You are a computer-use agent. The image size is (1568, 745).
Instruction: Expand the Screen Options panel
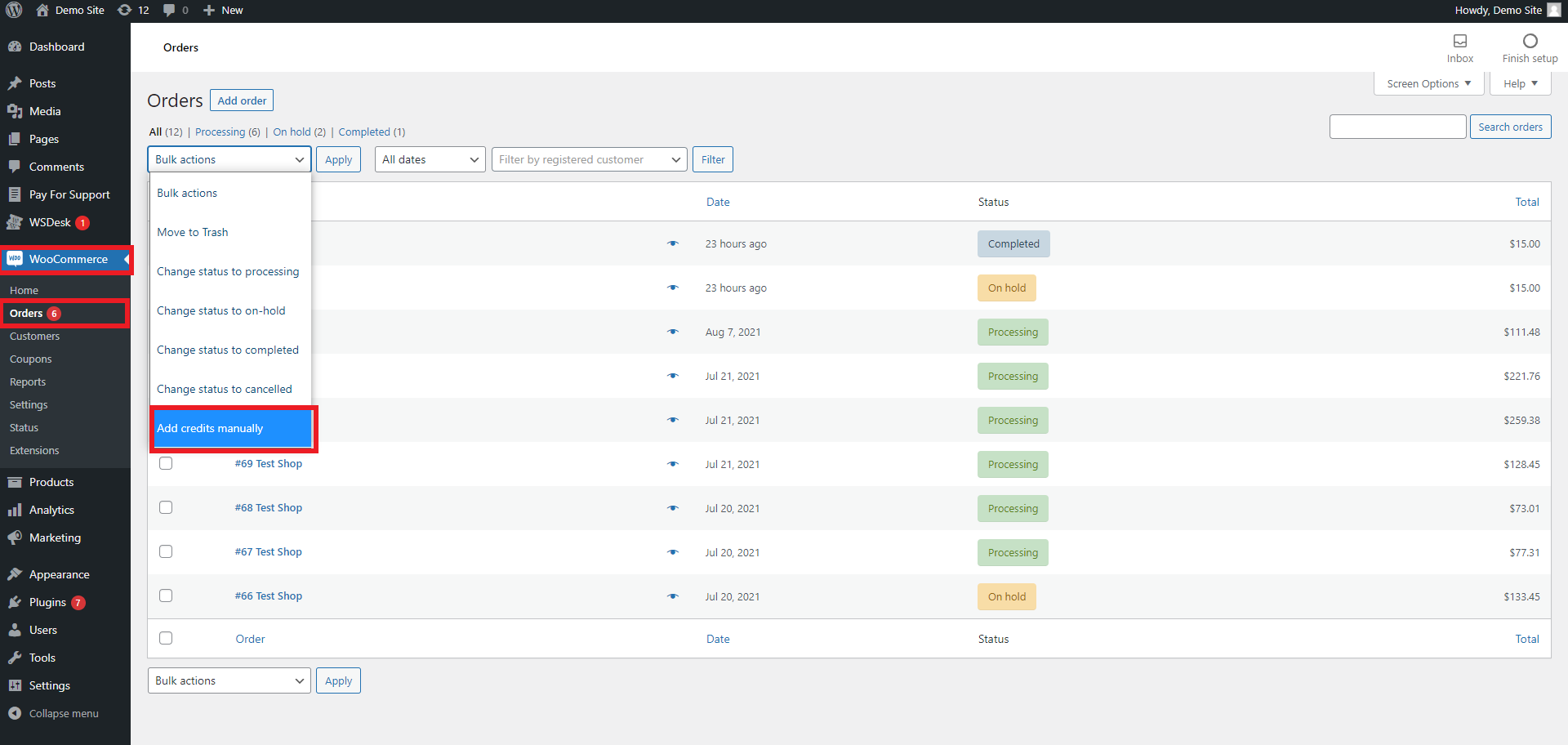click(1428, 83)
